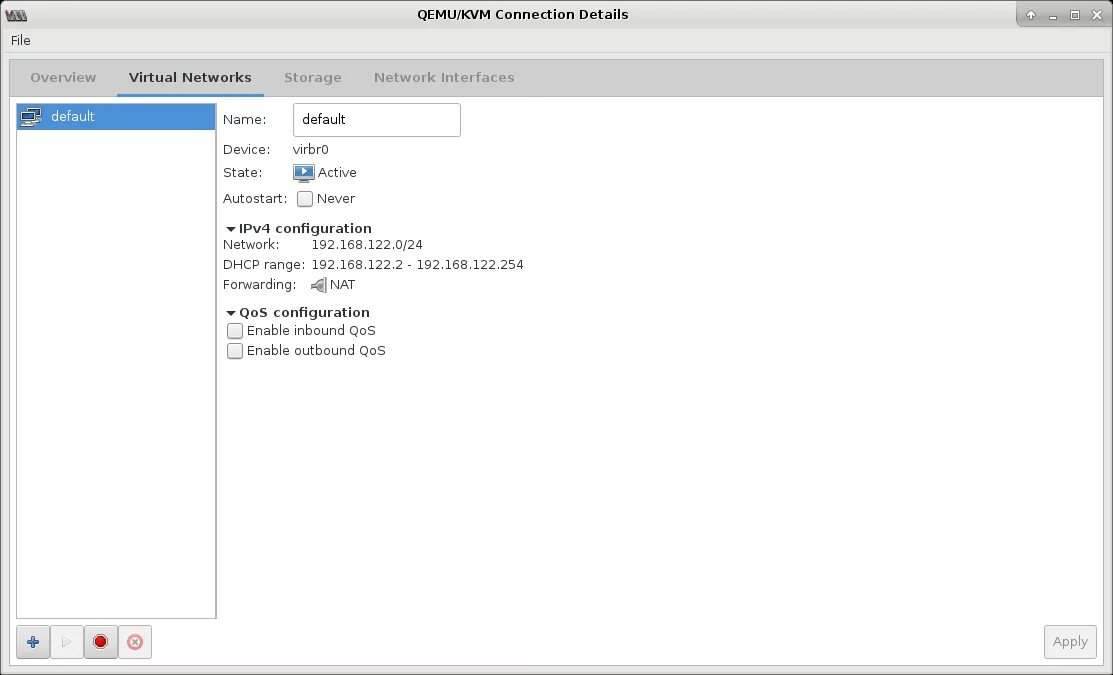Click the network Name input field
Screen dimensions: 1113x675
pyautogui.click(x=377, y=120)
